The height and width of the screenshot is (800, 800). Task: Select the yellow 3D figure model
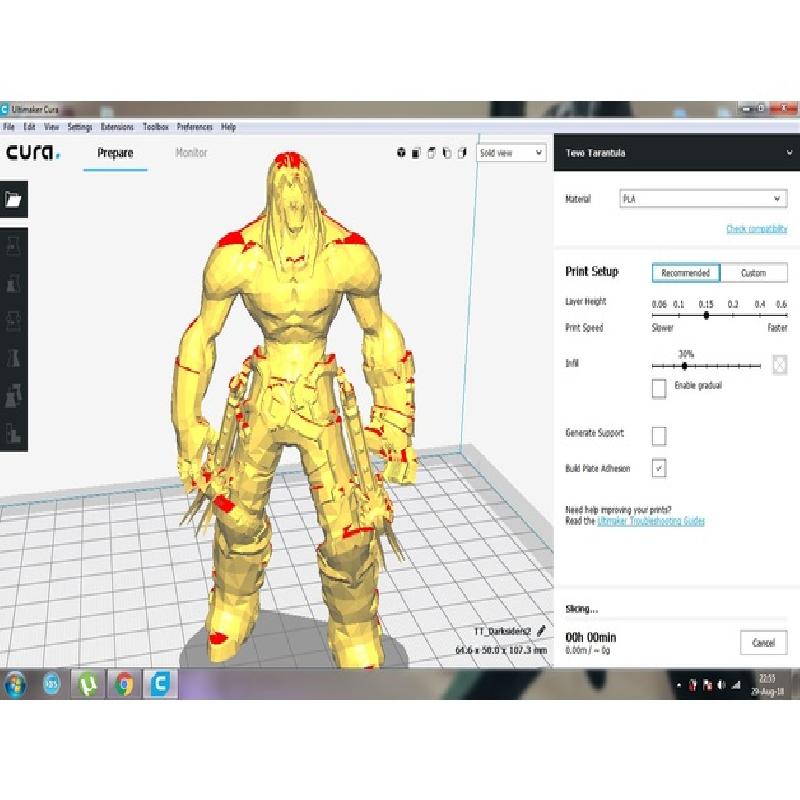[x=296, y=408]
